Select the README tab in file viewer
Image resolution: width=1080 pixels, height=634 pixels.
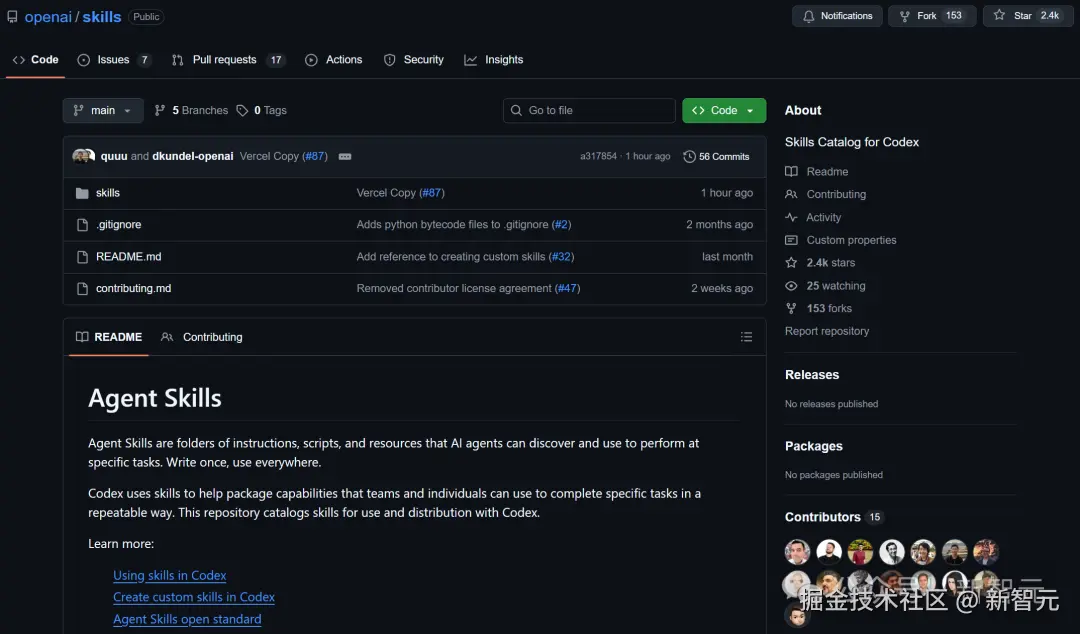pos(109,337)
